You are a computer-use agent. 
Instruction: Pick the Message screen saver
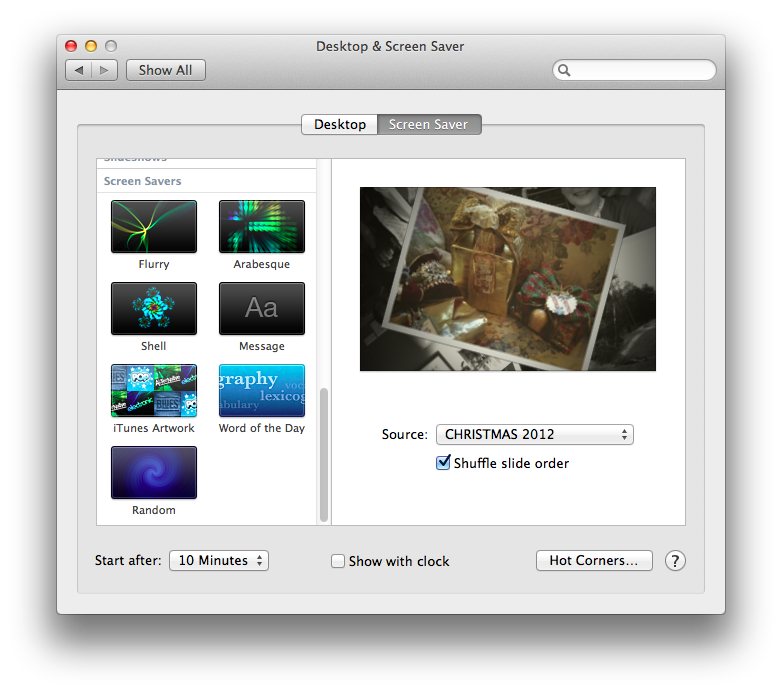click(x=262, y=309)
